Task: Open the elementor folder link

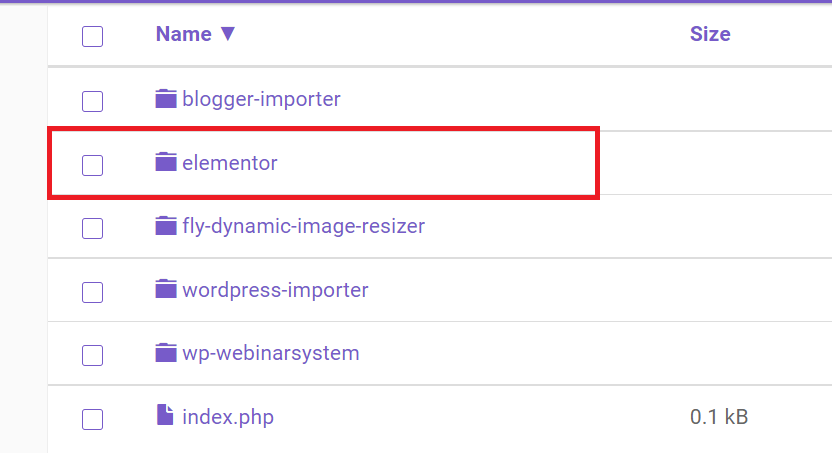Action: coord(229,163)
